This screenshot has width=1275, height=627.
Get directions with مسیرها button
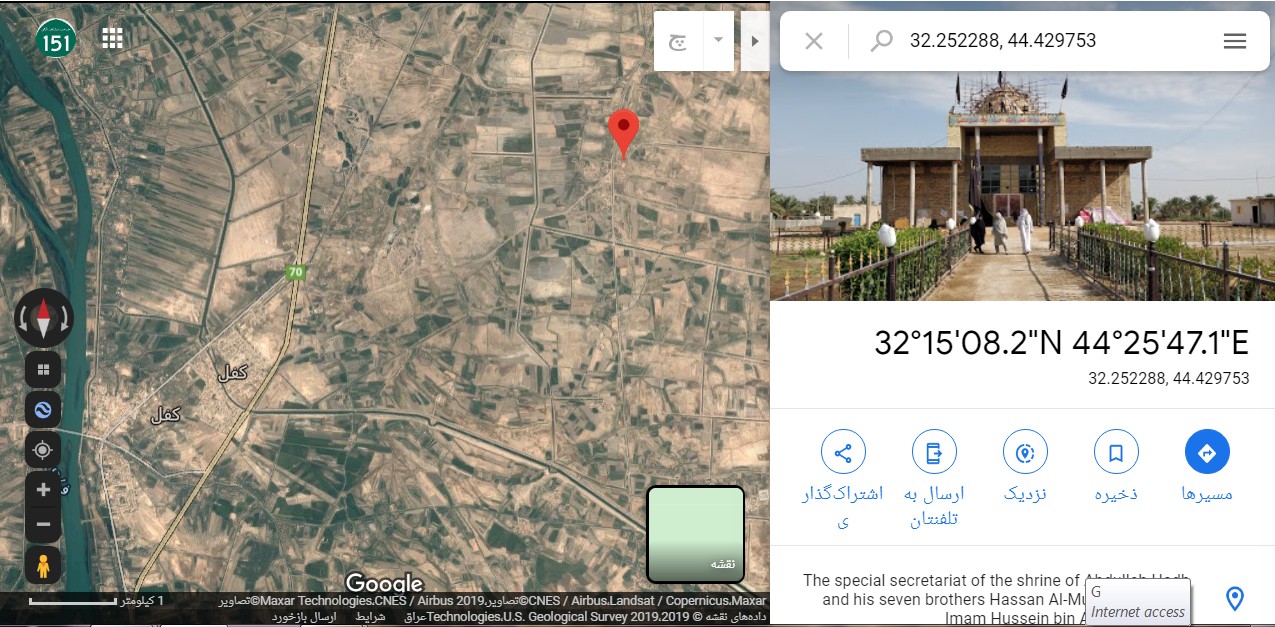point(1207,466)
